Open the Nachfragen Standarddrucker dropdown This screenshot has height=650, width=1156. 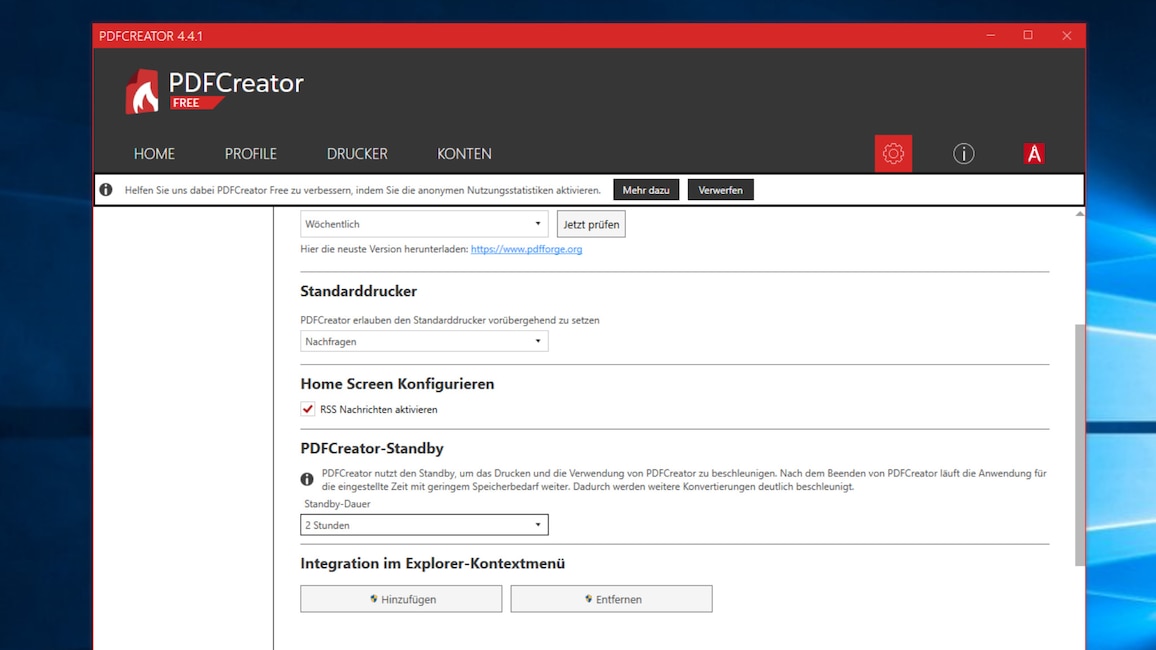(424, 341)
